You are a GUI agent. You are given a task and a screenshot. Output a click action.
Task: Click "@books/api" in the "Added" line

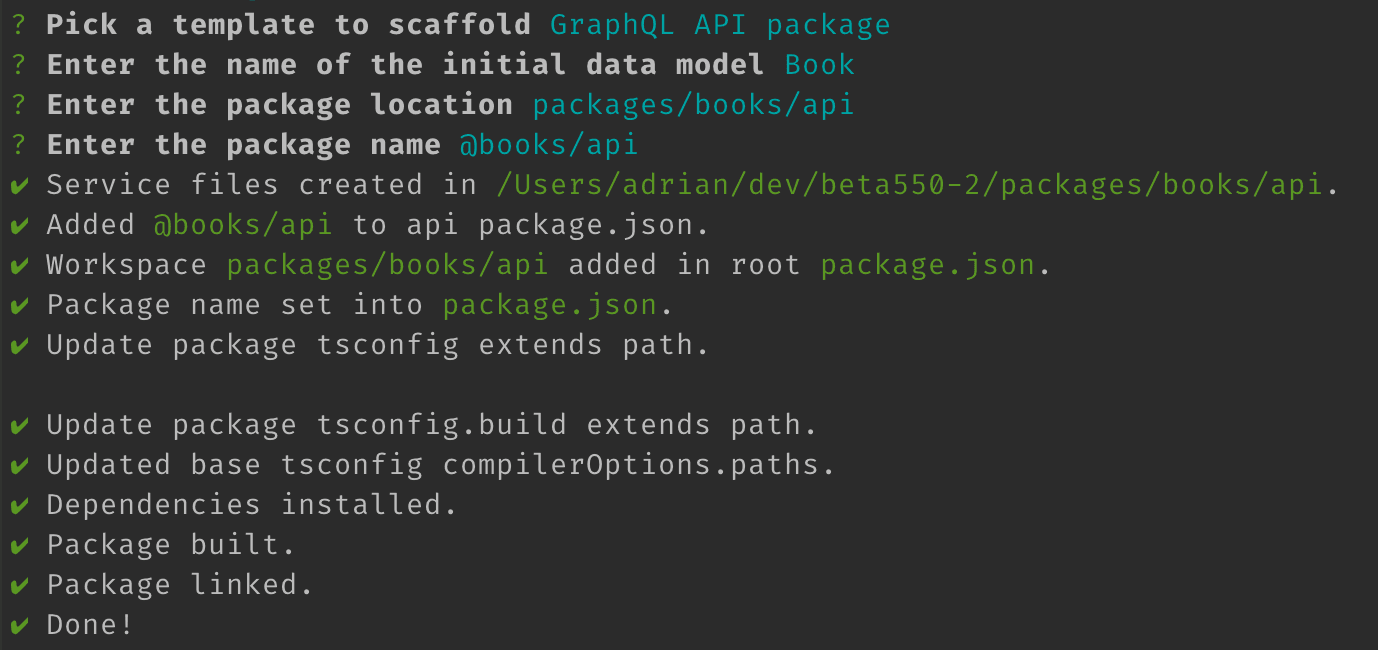[x=243, y=225]
